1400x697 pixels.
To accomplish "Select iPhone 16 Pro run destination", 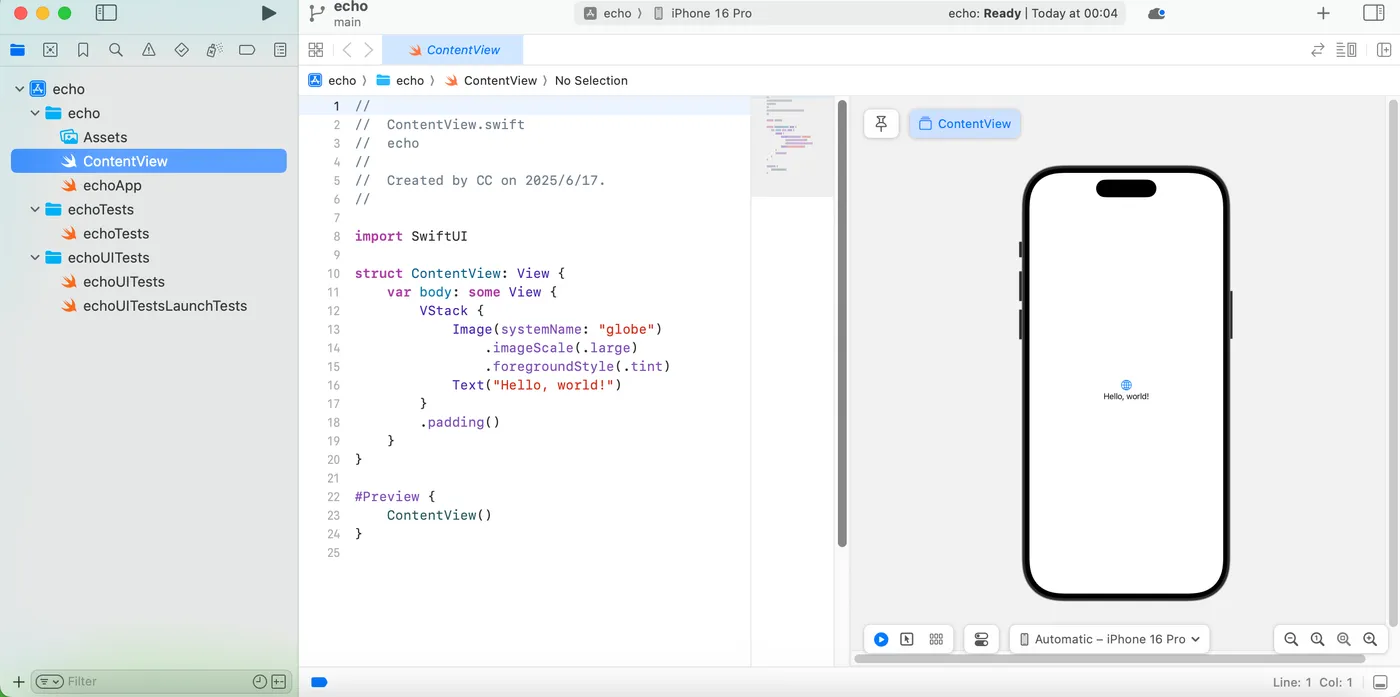I will [x=702, y=13].
